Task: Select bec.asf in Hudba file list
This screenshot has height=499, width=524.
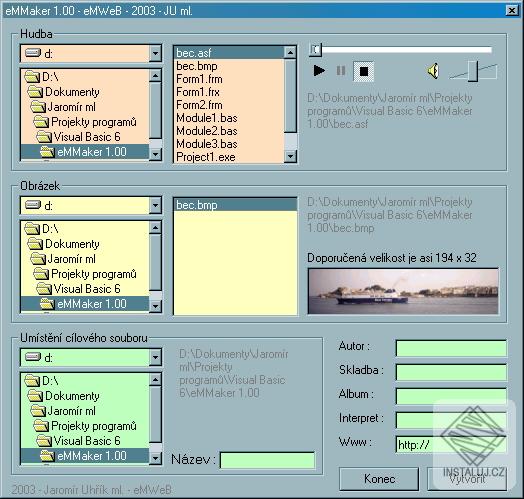Action: click(229, 53)
